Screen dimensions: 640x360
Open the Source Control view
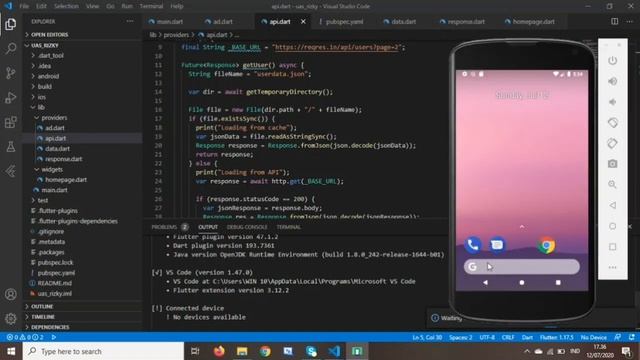pyautogui.click(x=11, y=73)
